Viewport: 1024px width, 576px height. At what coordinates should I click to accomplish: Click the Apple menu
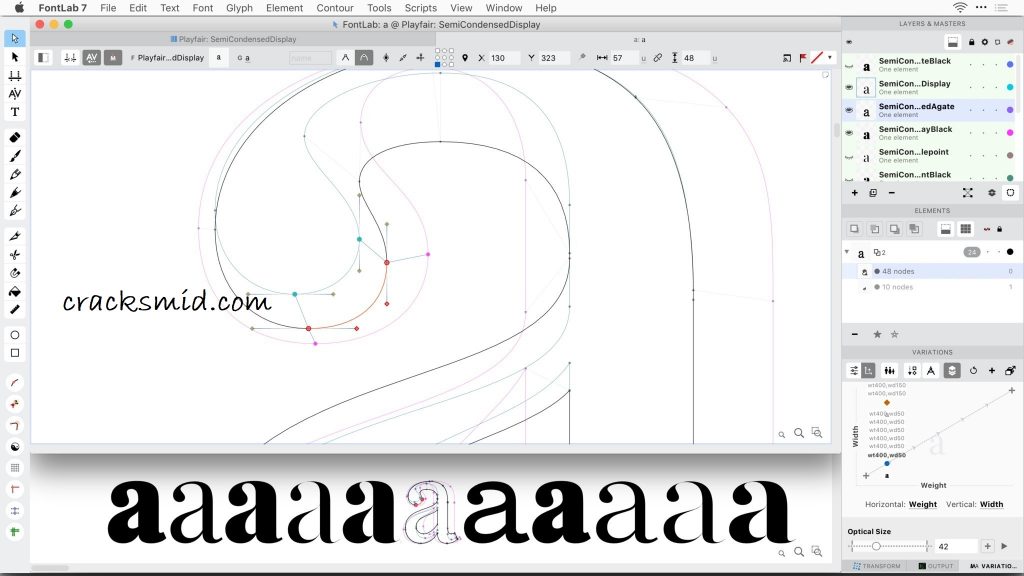pos(19,8)
